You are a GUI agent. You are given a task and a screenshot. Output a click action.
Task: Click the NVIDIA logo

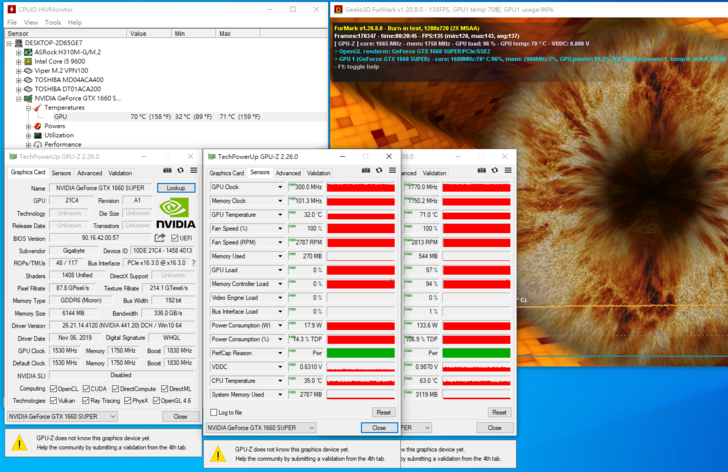point(177,213)
